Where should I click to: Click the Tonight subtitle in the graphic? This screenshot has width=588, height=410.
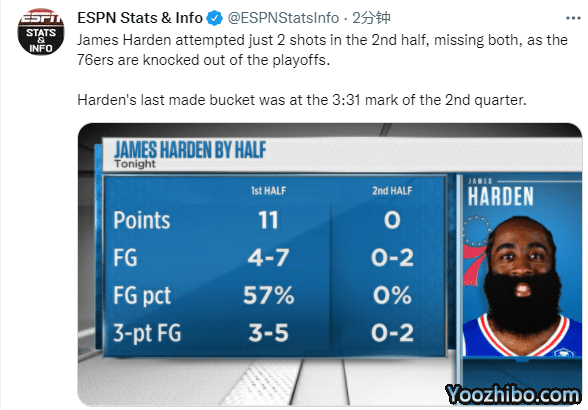[135, 164]
